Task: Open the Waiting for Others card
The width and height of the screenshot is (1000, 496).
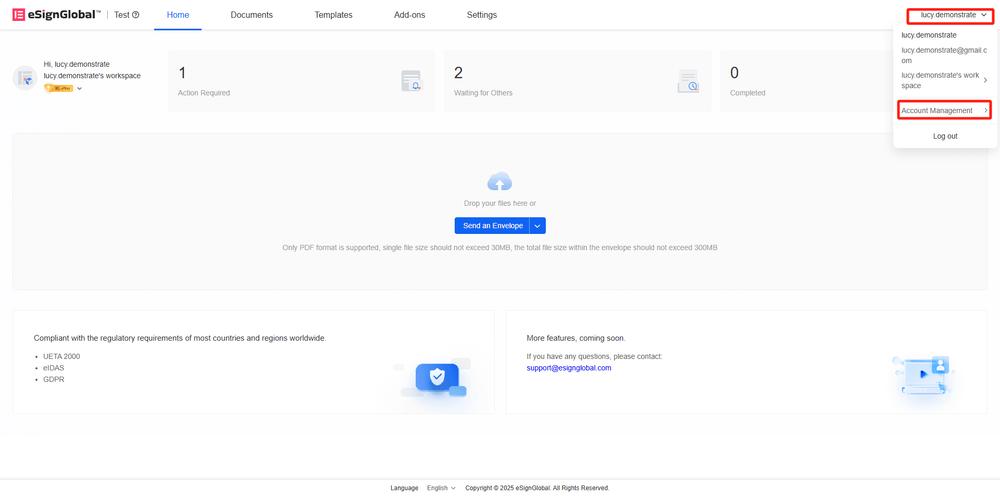Action: 577,81
